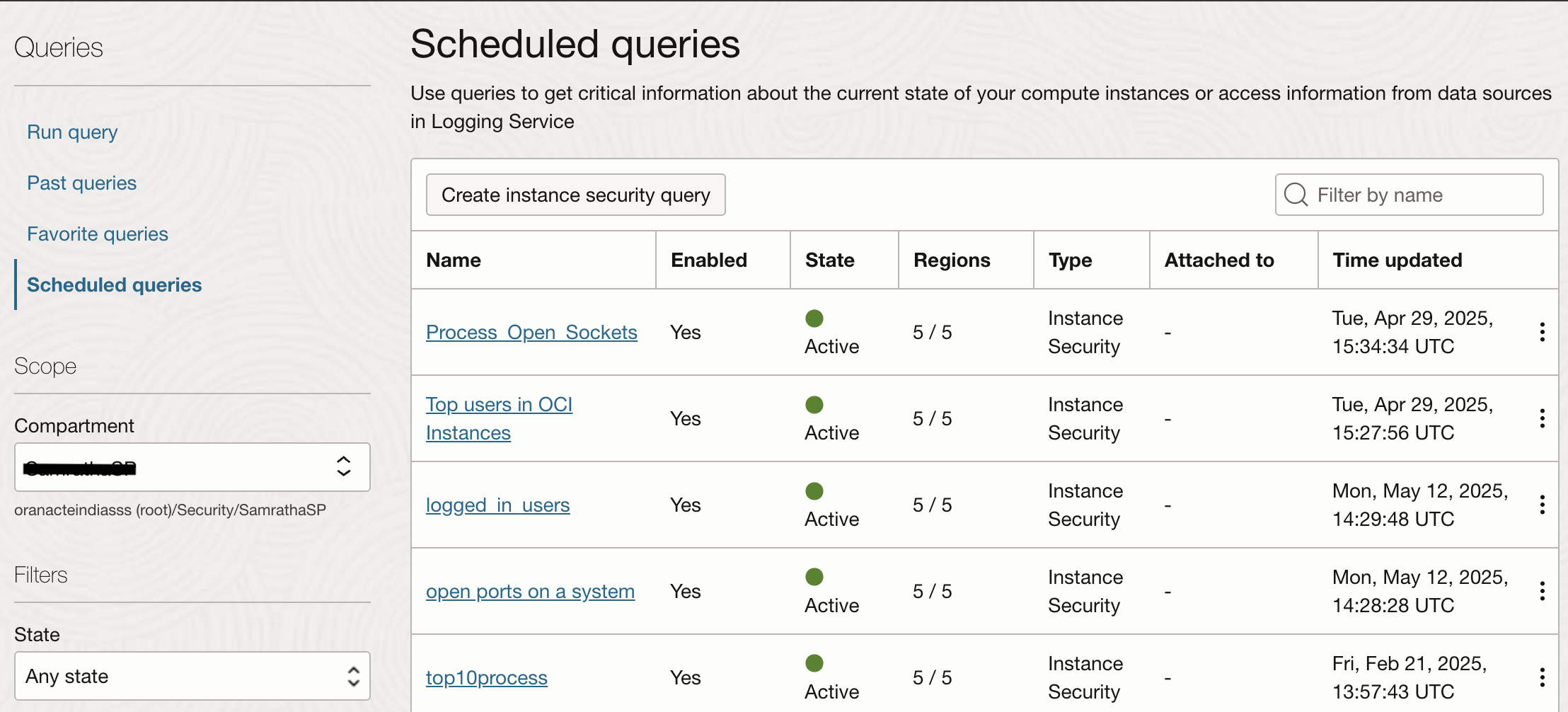Open actions menu for Top users in OCI Instances
The height and width of the screenshot is (712, 1568).
(x=1542, y=418)
